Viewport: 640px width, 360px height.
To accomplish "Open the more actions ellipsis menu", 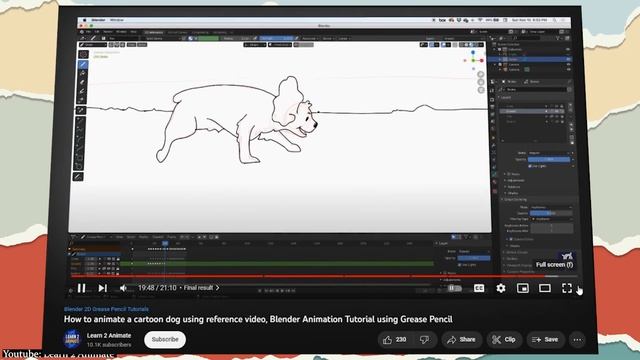I will pos(577,340).
